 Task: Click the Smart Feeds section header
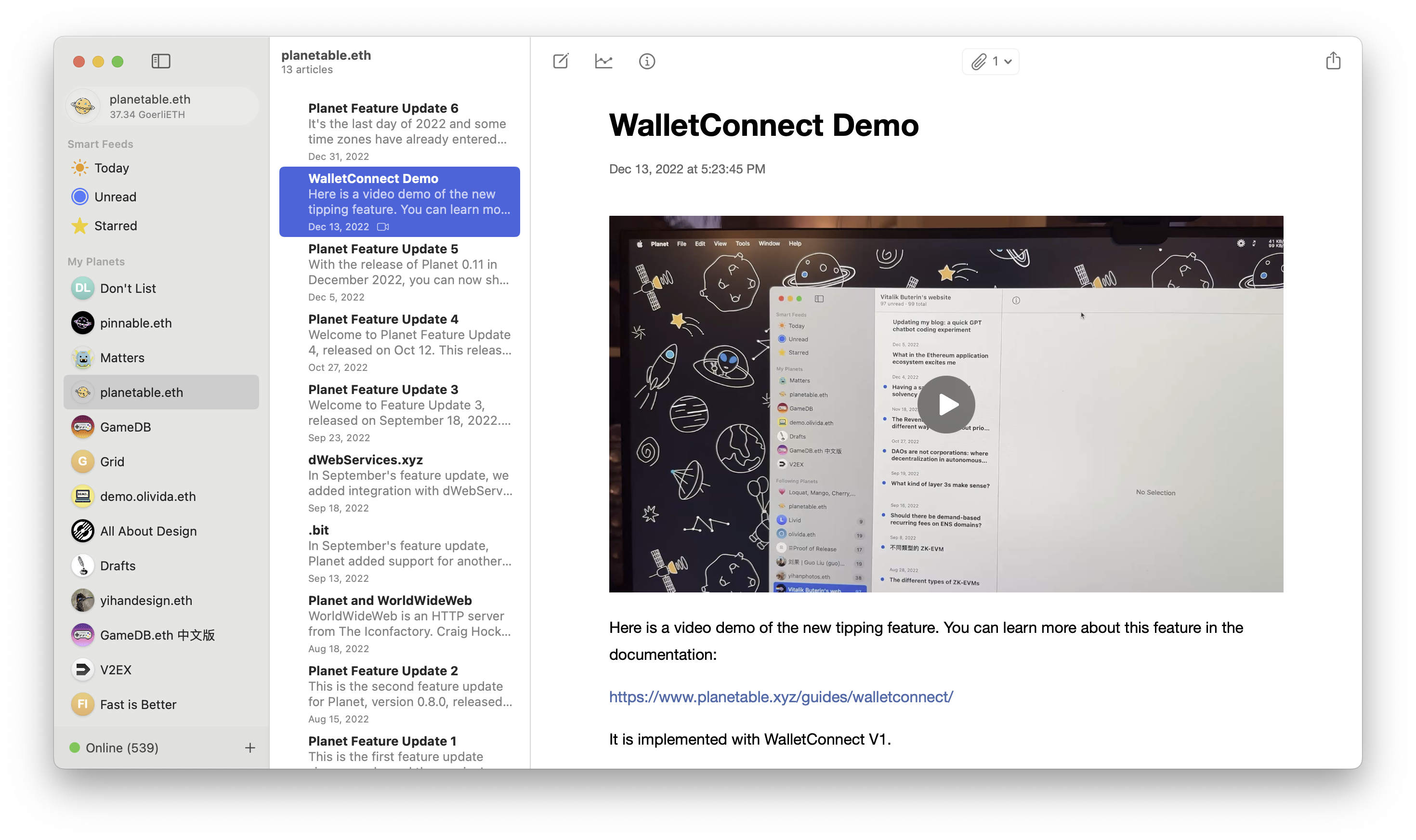coord(100,144)
